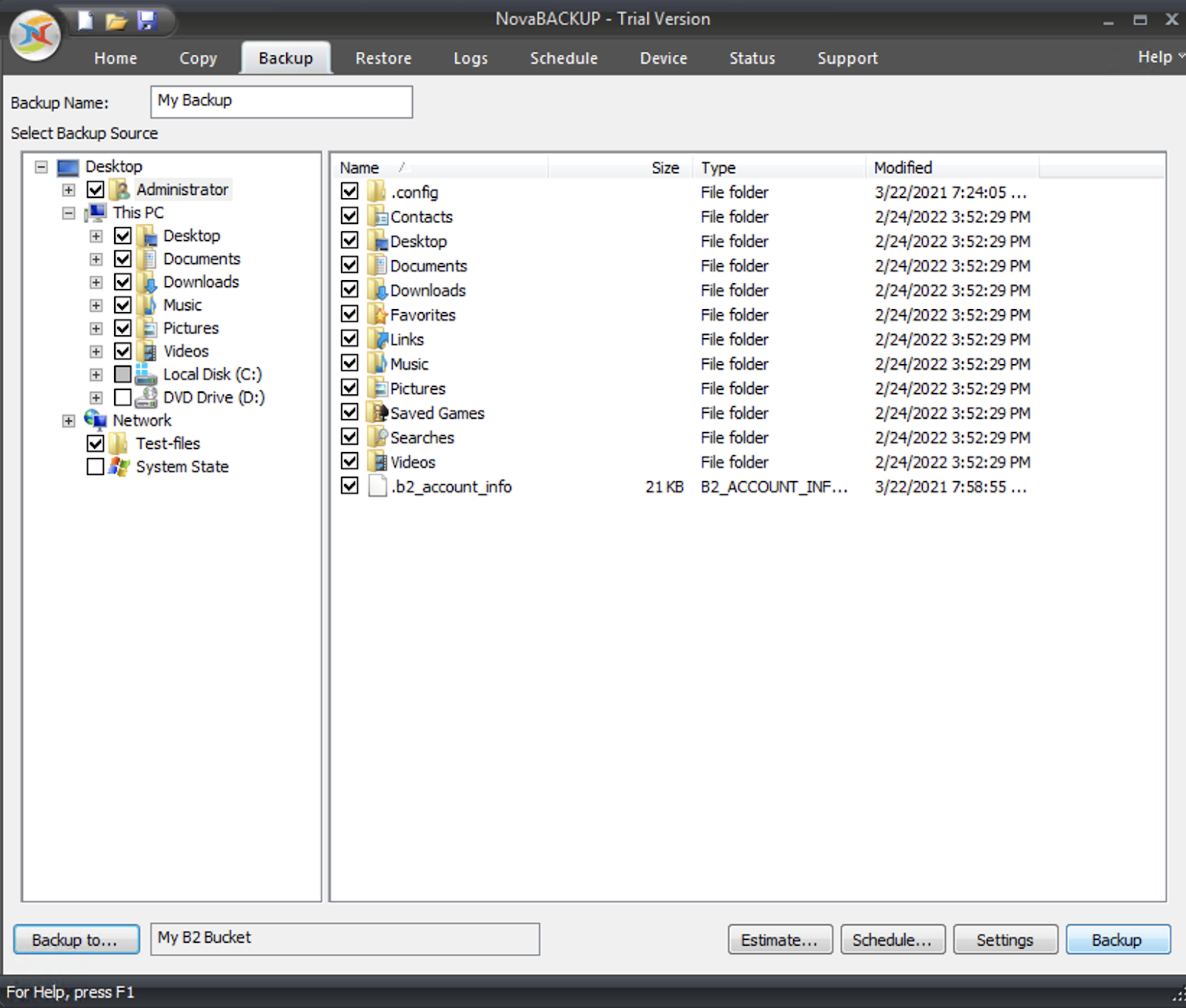Image resolution: width=1186 pixels, height=1008 pixels.
Task: Click the Searches magnifier folder icon
Action: coord(379,437)
